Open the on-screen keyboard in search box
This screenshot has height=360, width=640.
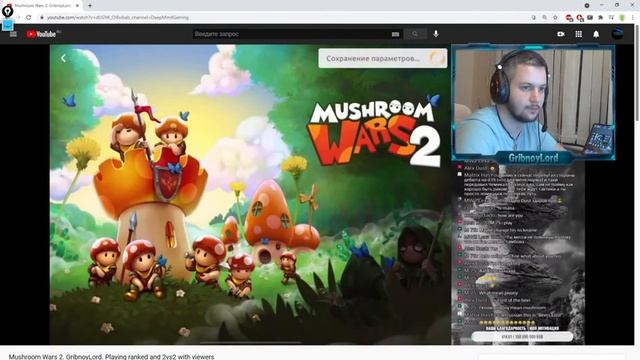[395, 34]
